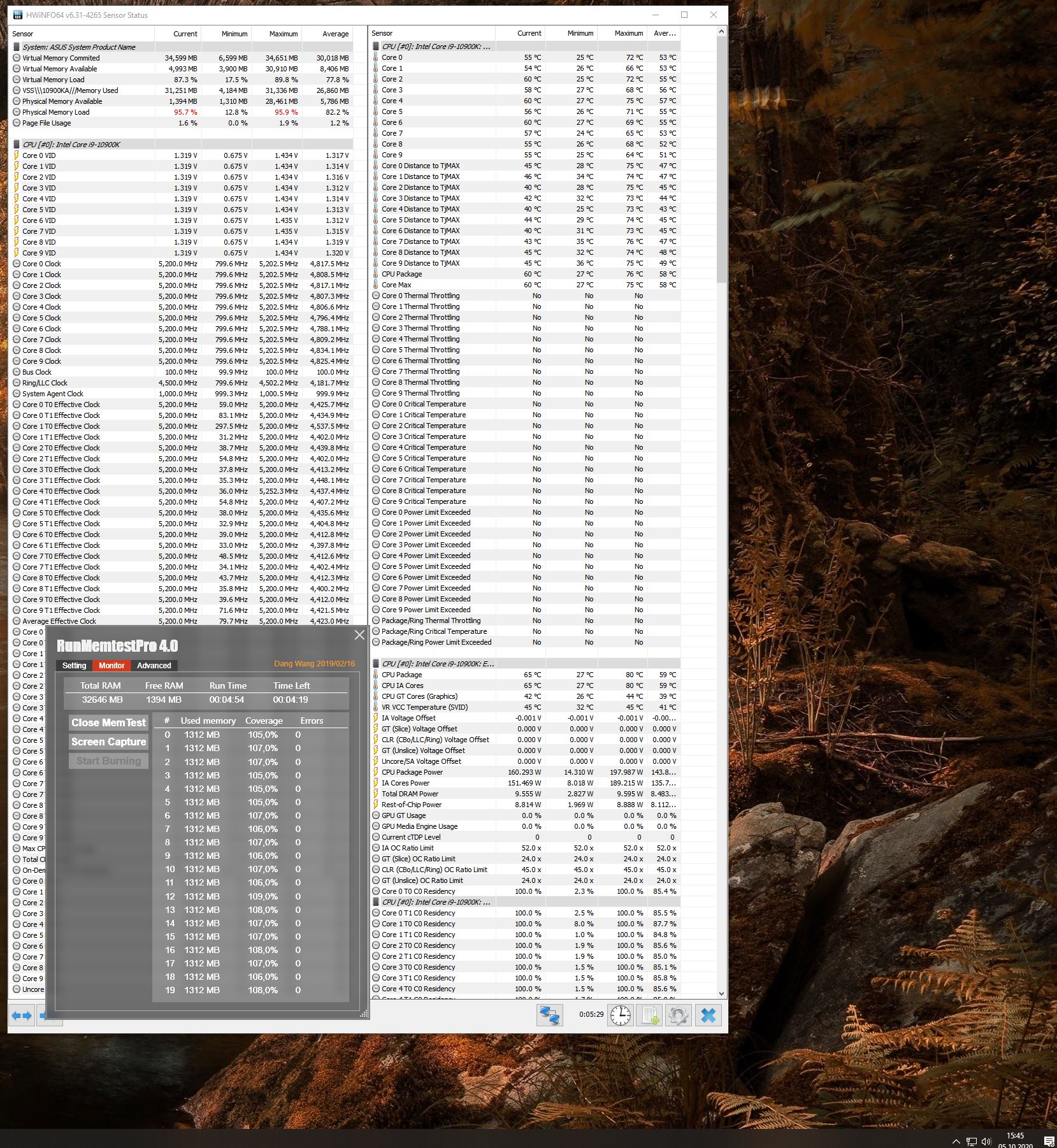Screen dimensions: 1057x1148
Task: Click the expand columns arrows icon
Action: 22,1015
